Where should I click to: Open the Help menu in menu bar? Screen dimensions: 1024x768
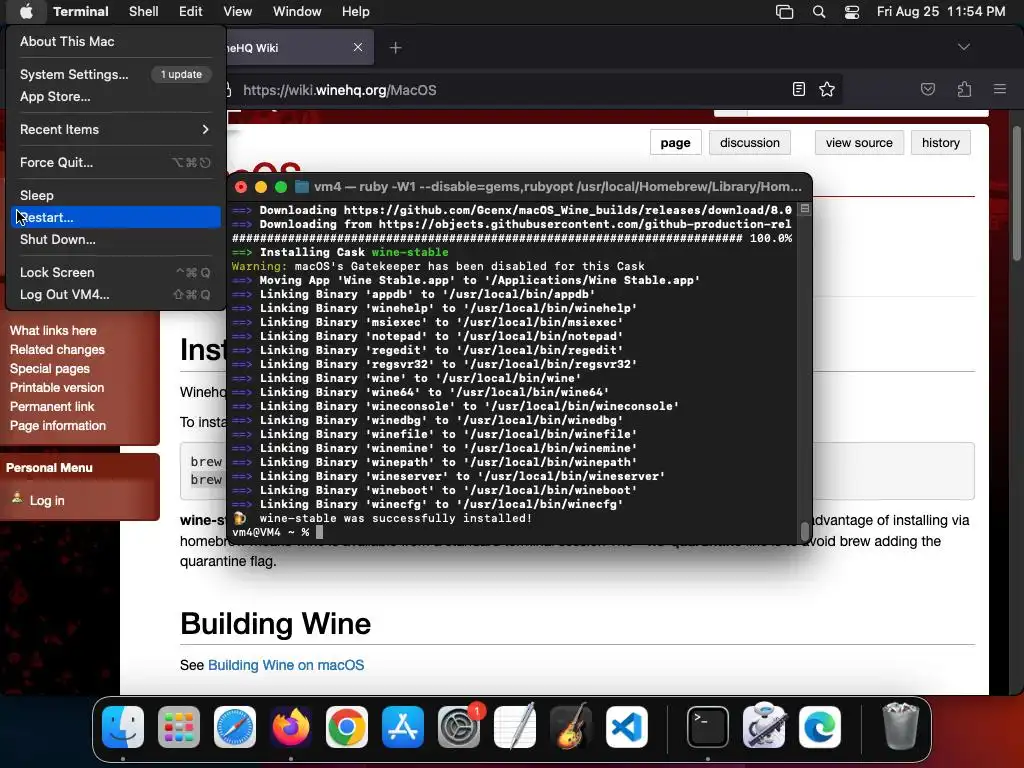tap(356, 11)
